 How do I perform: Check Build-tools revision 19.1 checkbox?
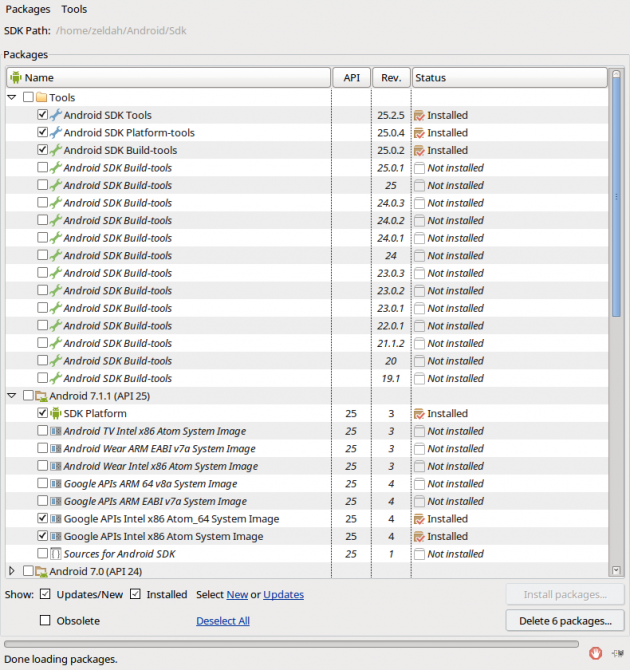click(x=42, y=378)
